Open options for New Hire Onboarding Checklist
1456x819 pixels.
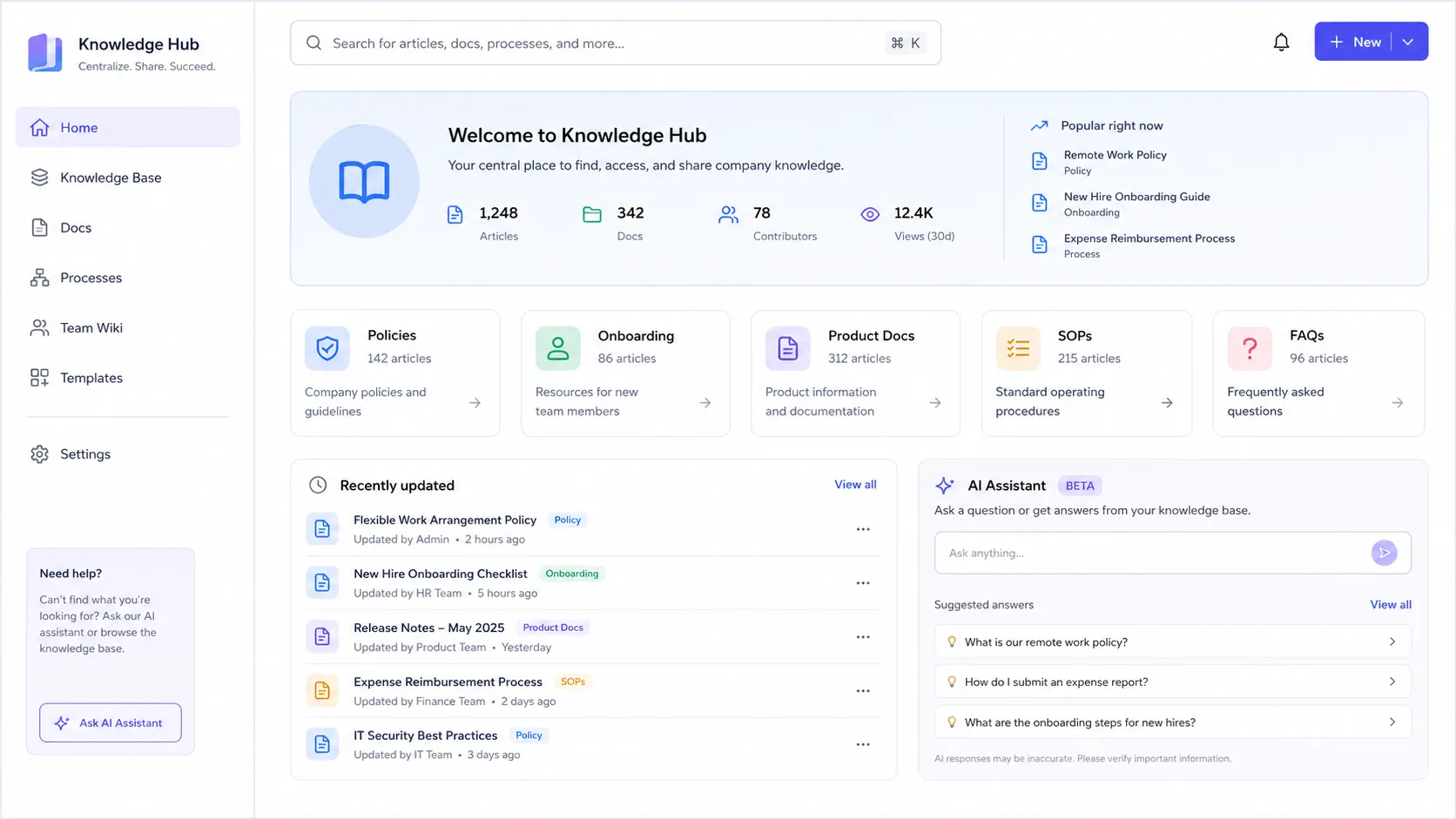click(863, 583)
